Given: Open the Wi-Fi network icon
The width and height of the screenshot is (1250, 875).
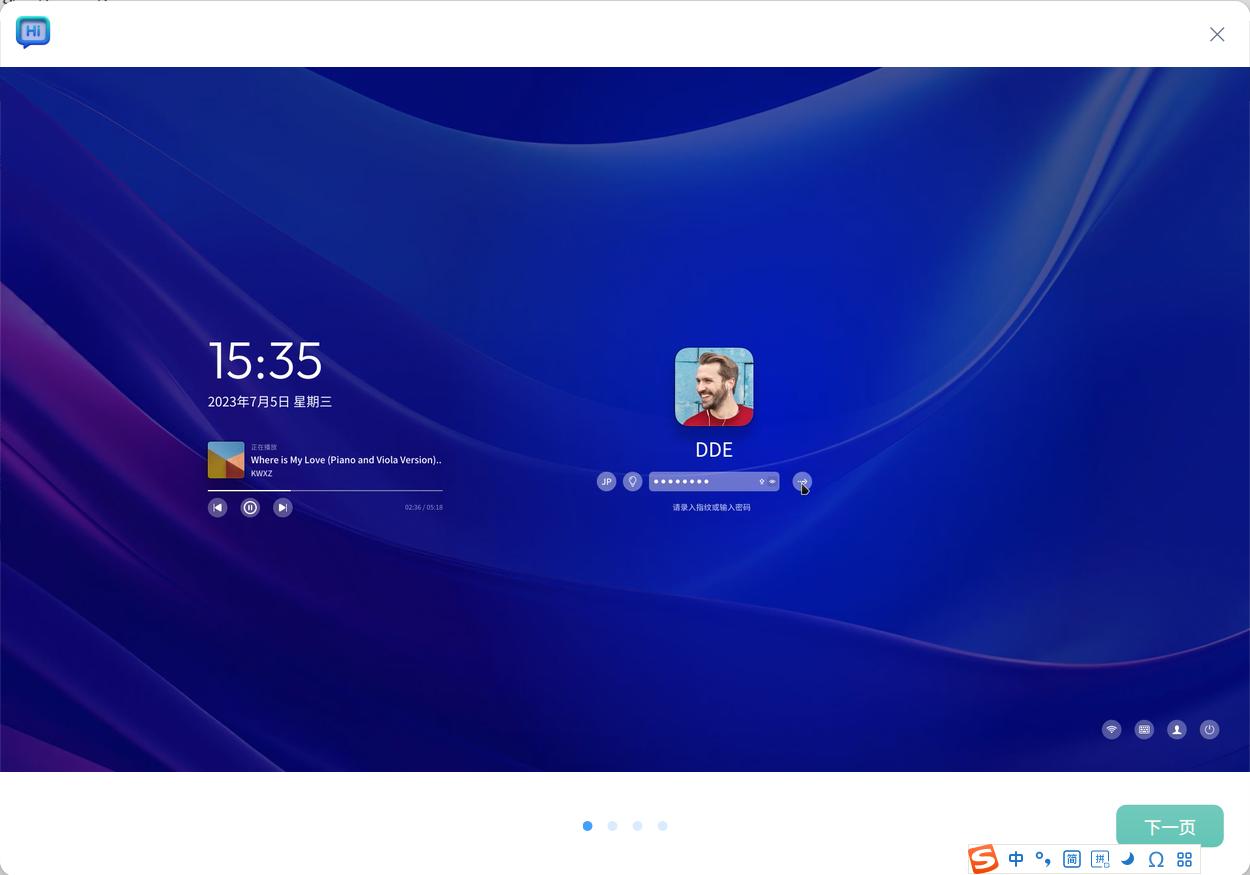Looking at the screenshot, I should point(1111,730).
